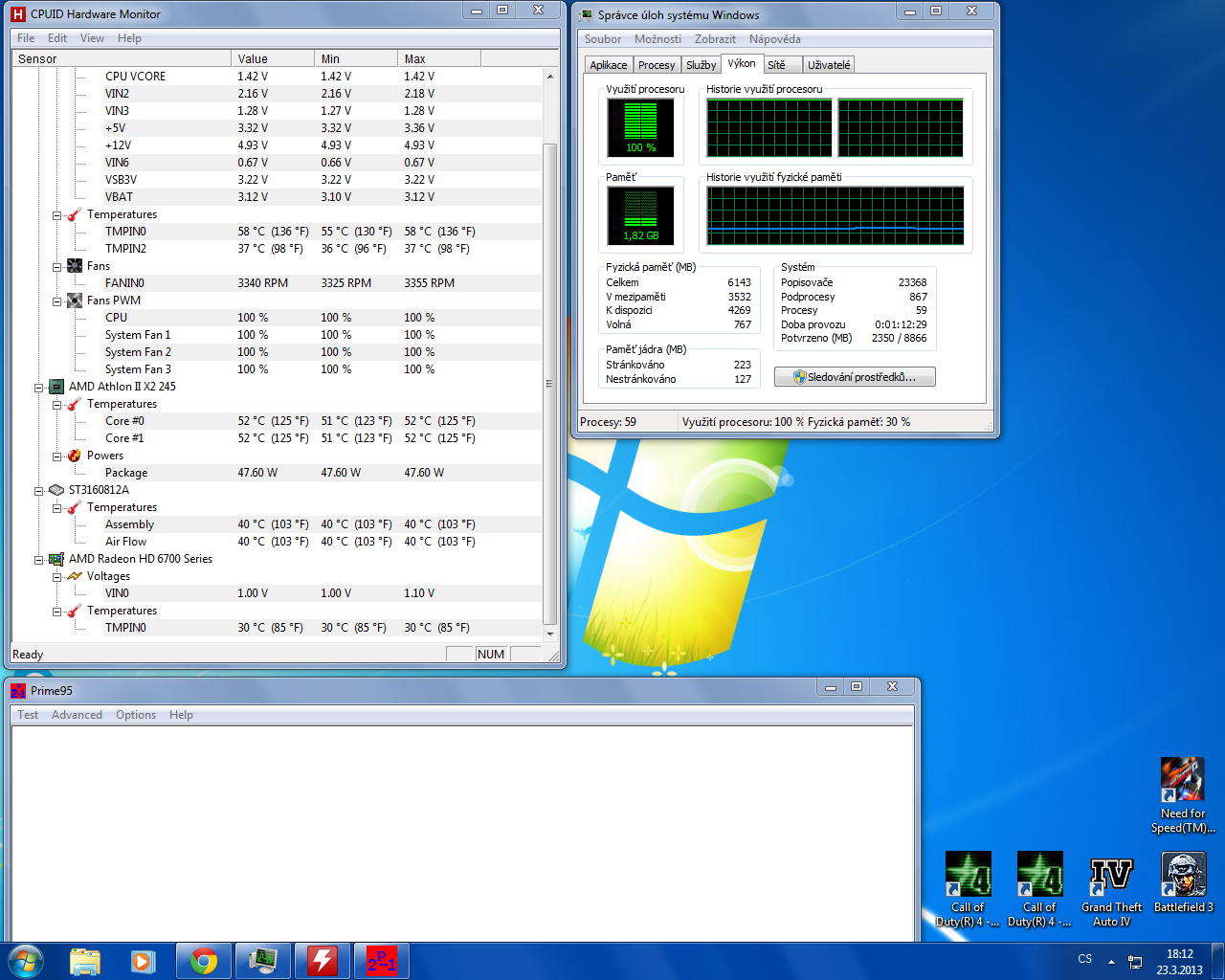Screen dimensions: 1225x980
Task: Click the Windows Start orb
Action: tap(26, 961)
